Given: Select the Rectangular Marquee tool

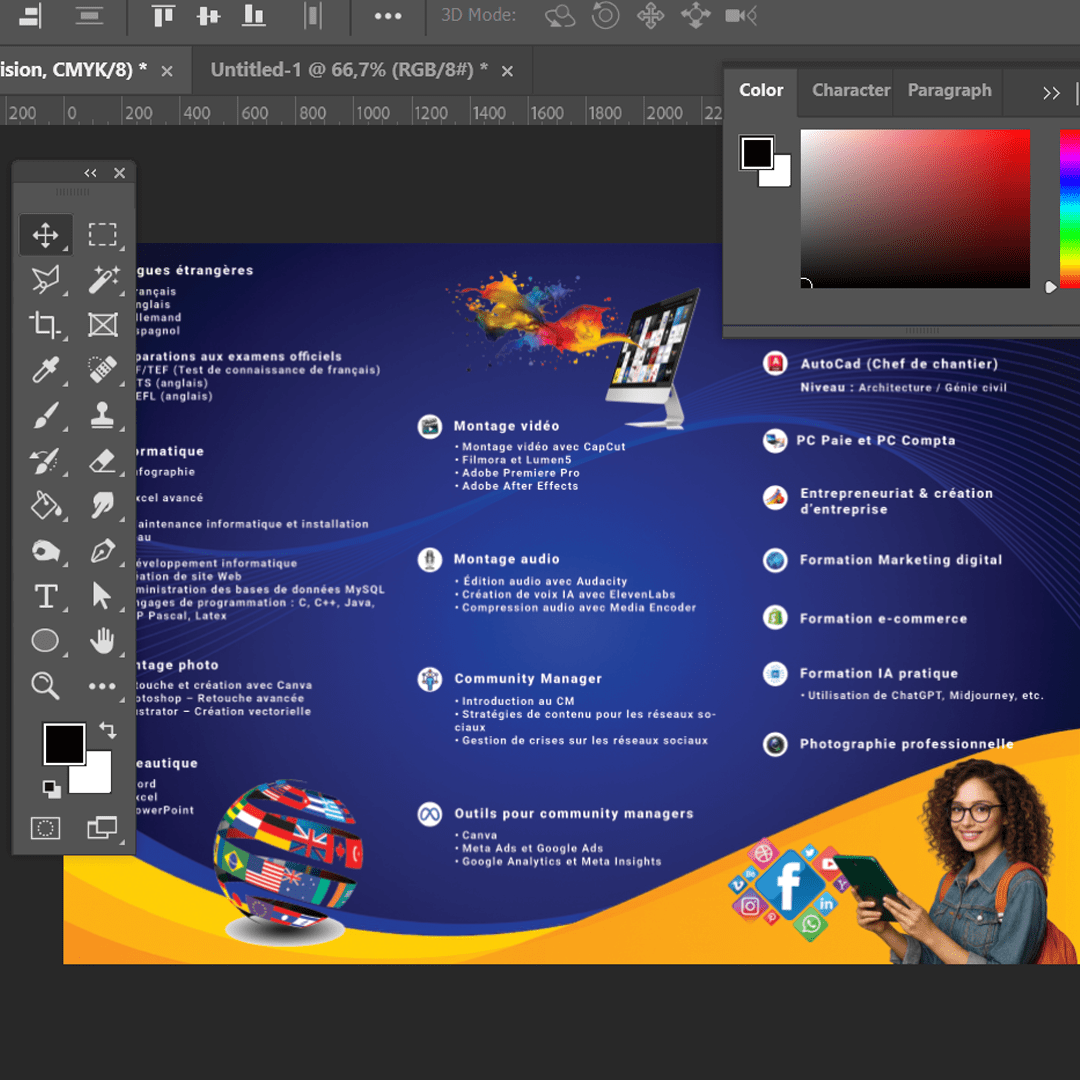Looking at the screenshot, I should pos(102,235).
